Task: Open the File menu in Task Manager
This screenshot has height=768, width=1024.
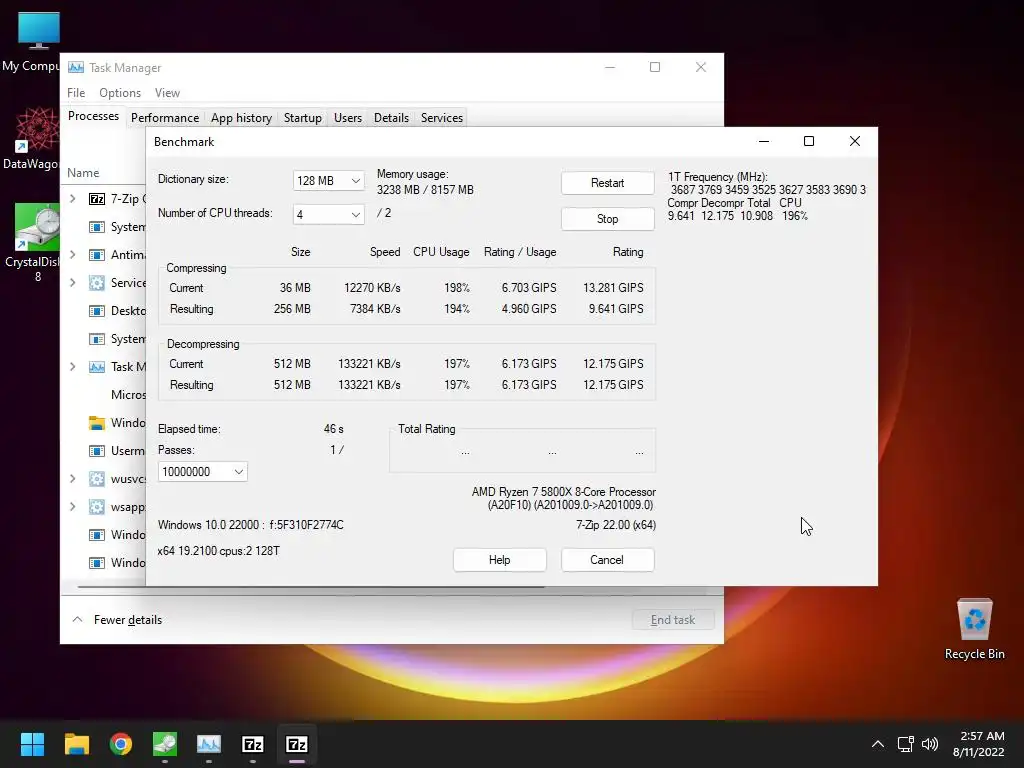Action: tap(76, 93)
